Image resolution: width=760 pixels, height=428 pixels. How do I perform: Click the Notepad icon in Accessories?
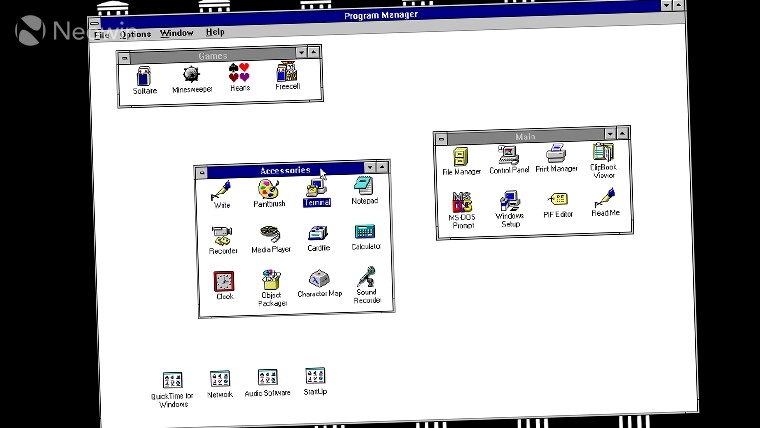[x=364, y=186]
